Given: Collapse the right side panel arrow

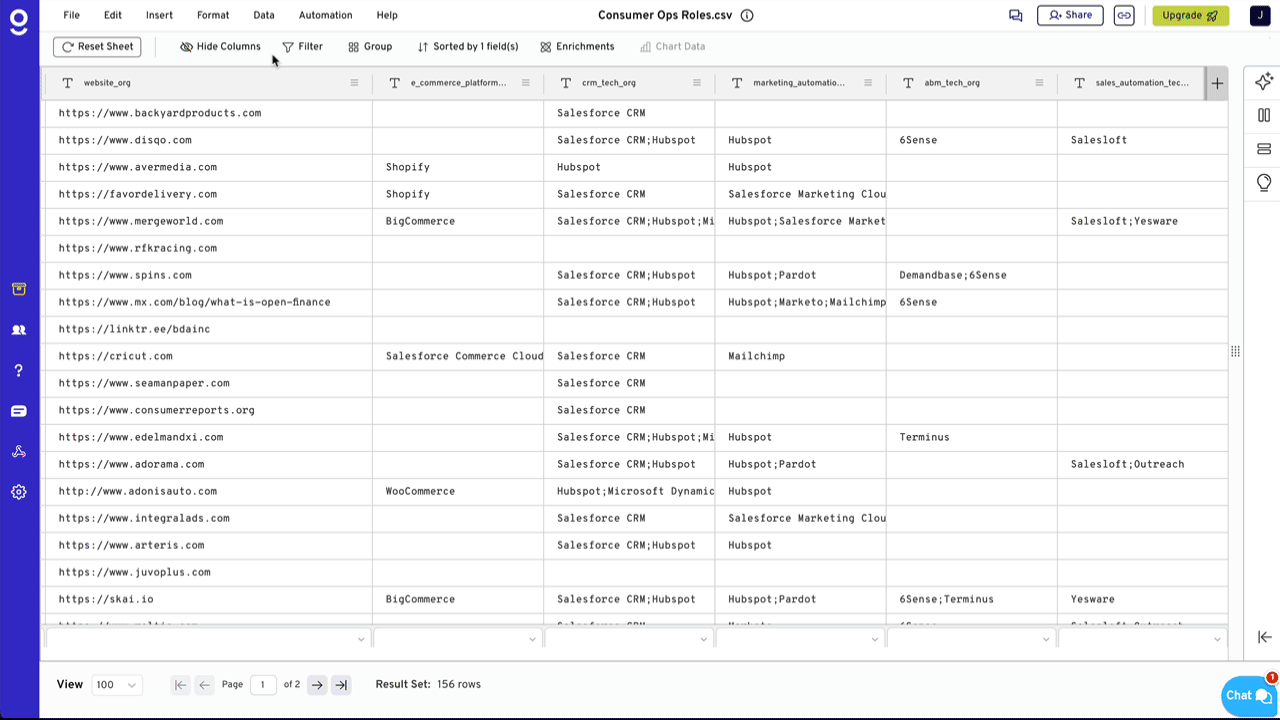Looking at the screenshot, I should (x=1264, y=637).
